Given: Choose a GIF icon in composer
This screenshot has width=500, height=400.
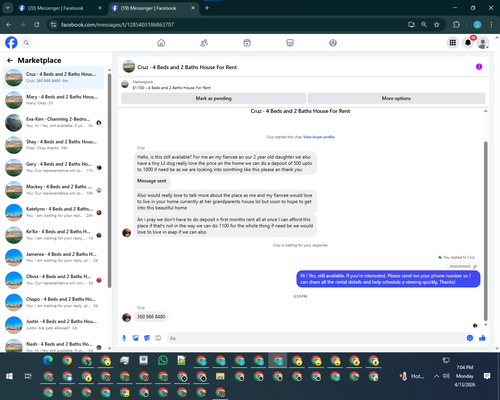Looking at the screenshot, I should 158,338.
